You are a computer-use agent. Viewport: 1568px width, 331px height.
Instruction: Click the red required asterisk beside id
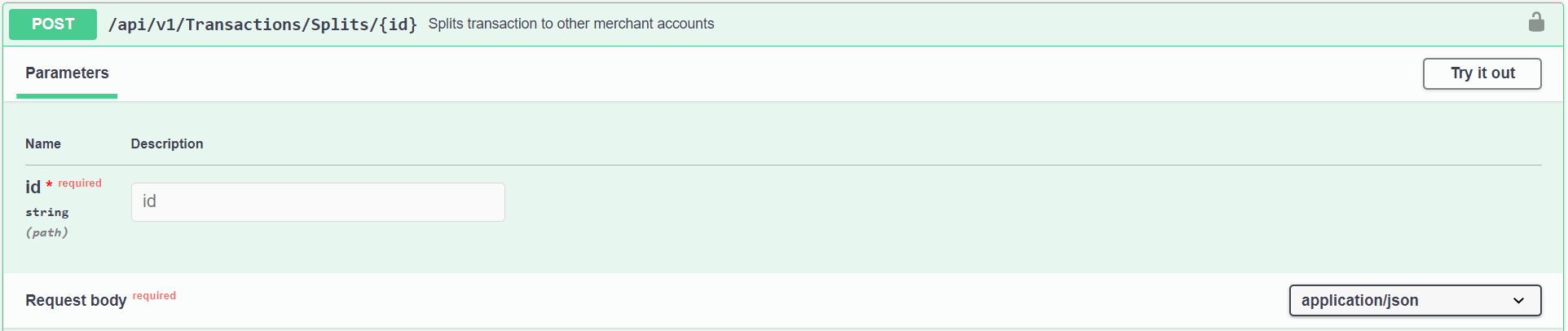click(49, 185)
